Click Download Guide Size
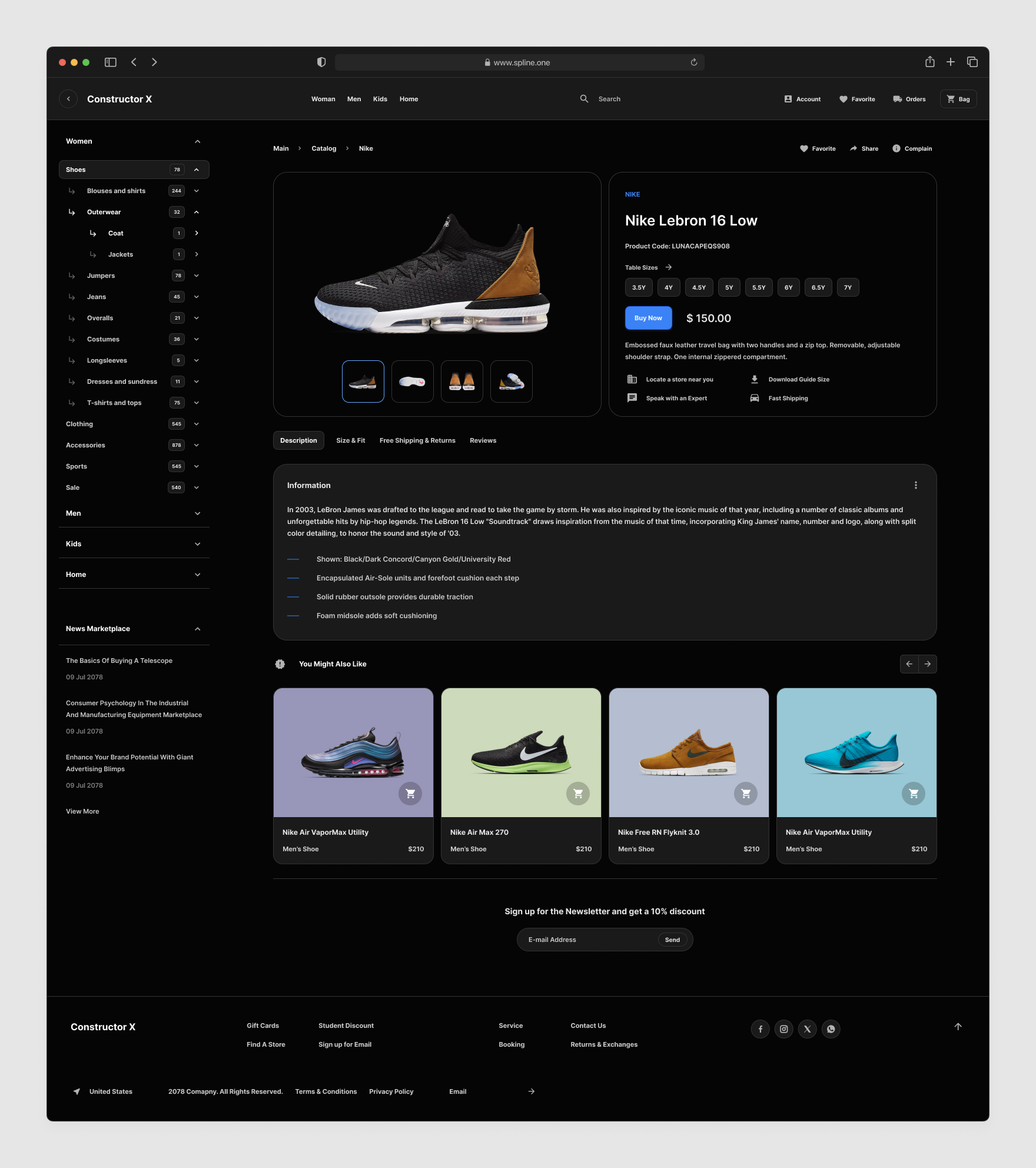The image size is (1036, 1168). tap(790, 379)
